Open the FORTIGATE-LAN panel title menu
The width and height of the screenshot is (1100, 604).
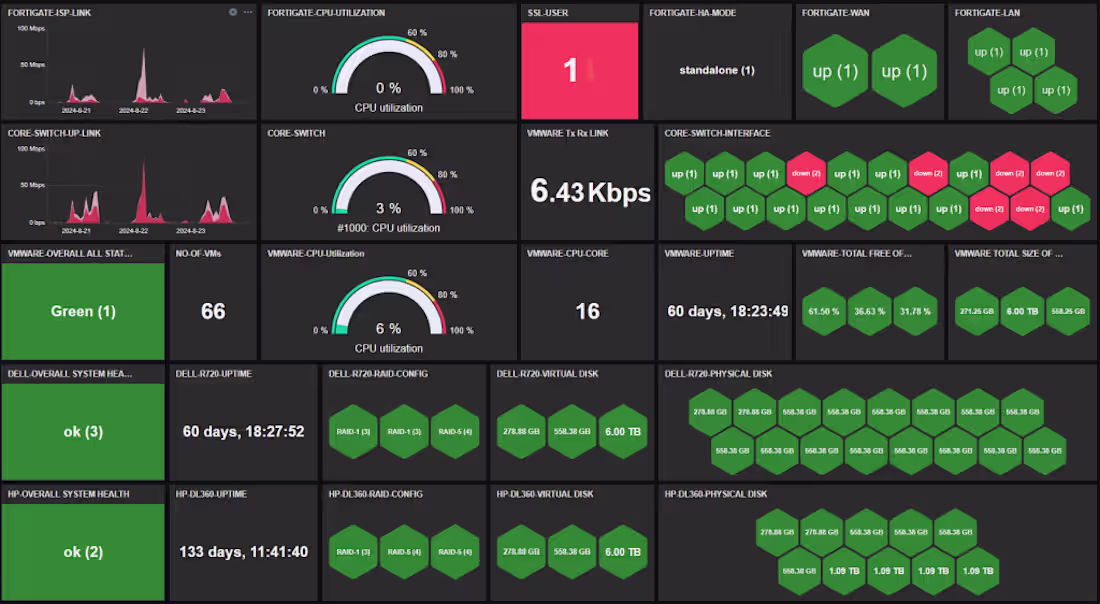pyautogui.click(x=987, y=13)
